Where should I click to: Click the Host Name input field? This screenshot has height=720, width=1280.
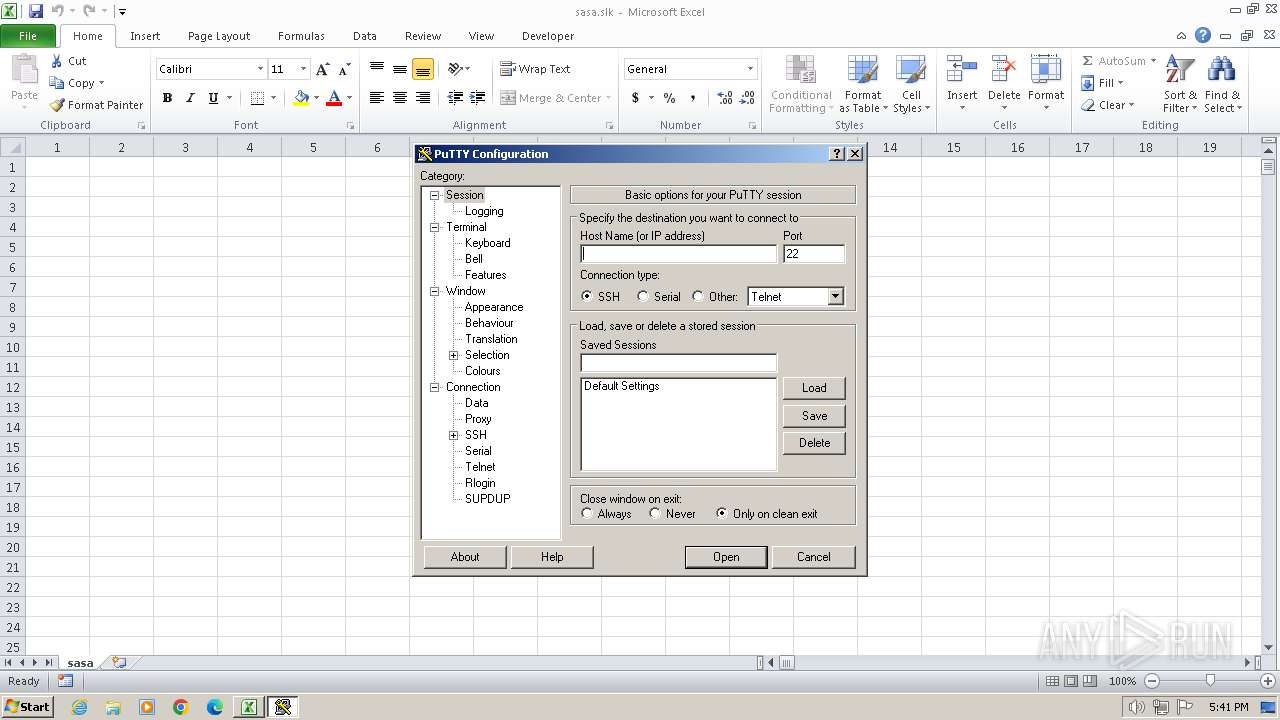point(678,254)
